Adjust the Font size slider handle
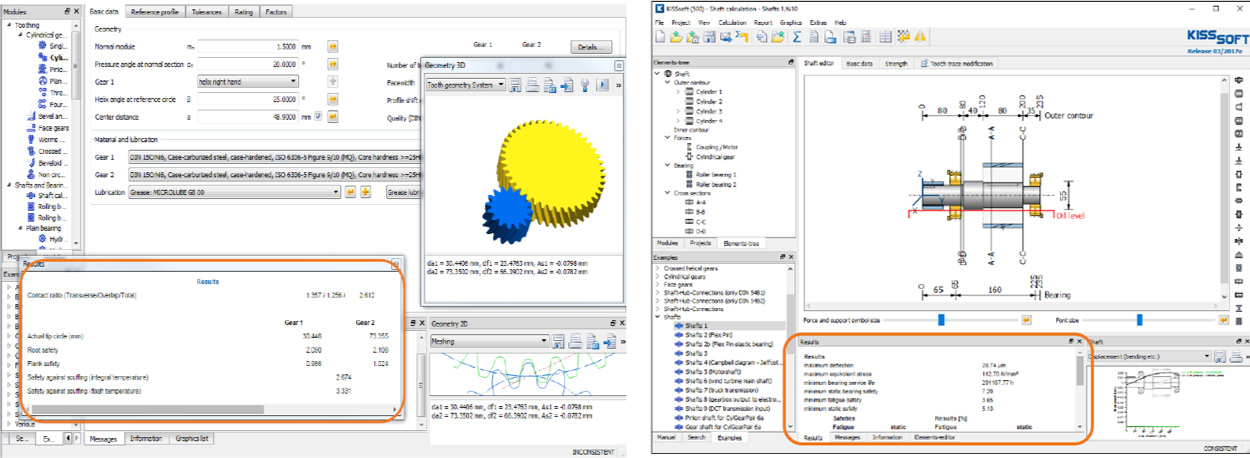 1139,320
